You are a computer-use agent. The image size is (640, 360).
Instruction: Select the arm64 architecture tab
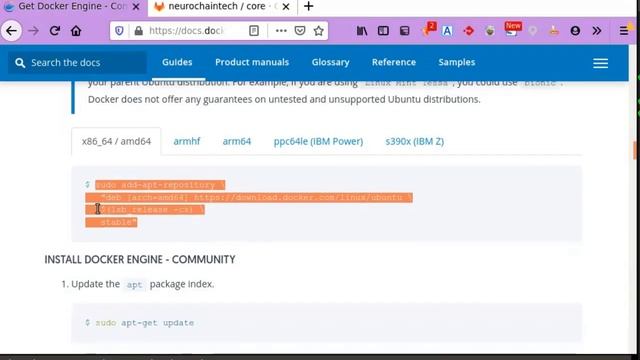237,141
